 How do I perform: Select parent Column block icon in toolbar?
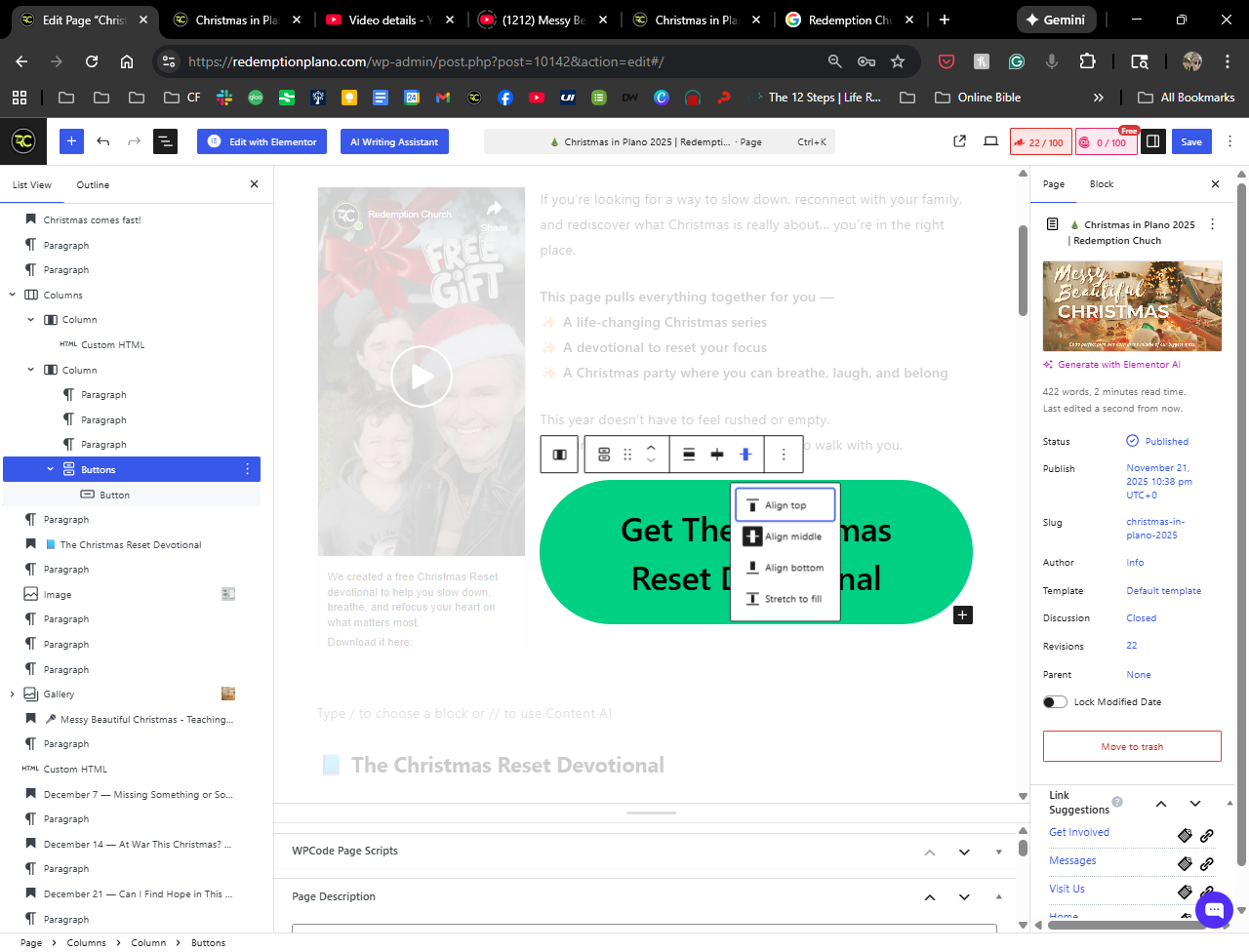(x=560, y=455)
